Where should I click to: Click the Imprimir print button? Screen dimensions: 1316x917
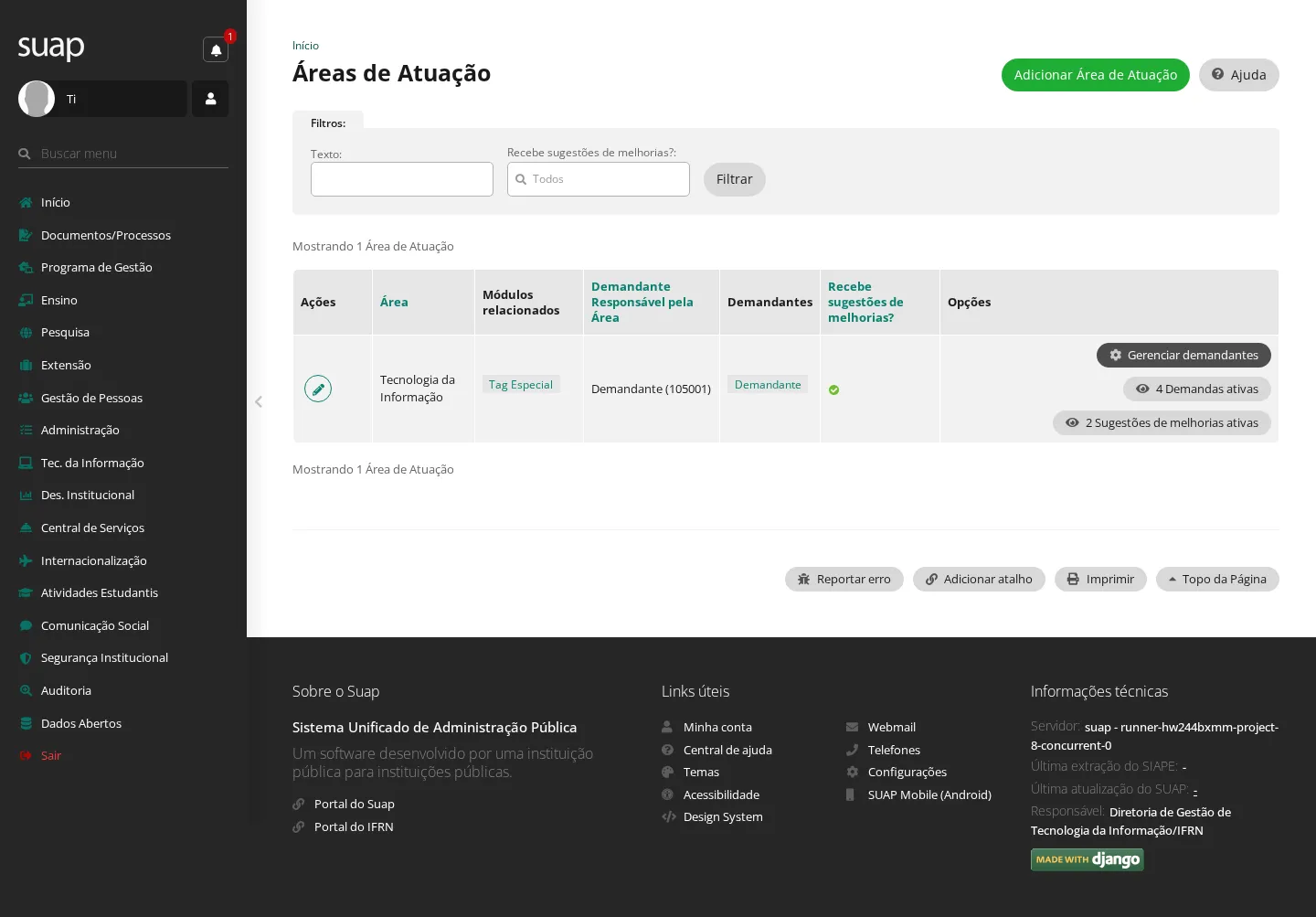(x=1100, y=579)
